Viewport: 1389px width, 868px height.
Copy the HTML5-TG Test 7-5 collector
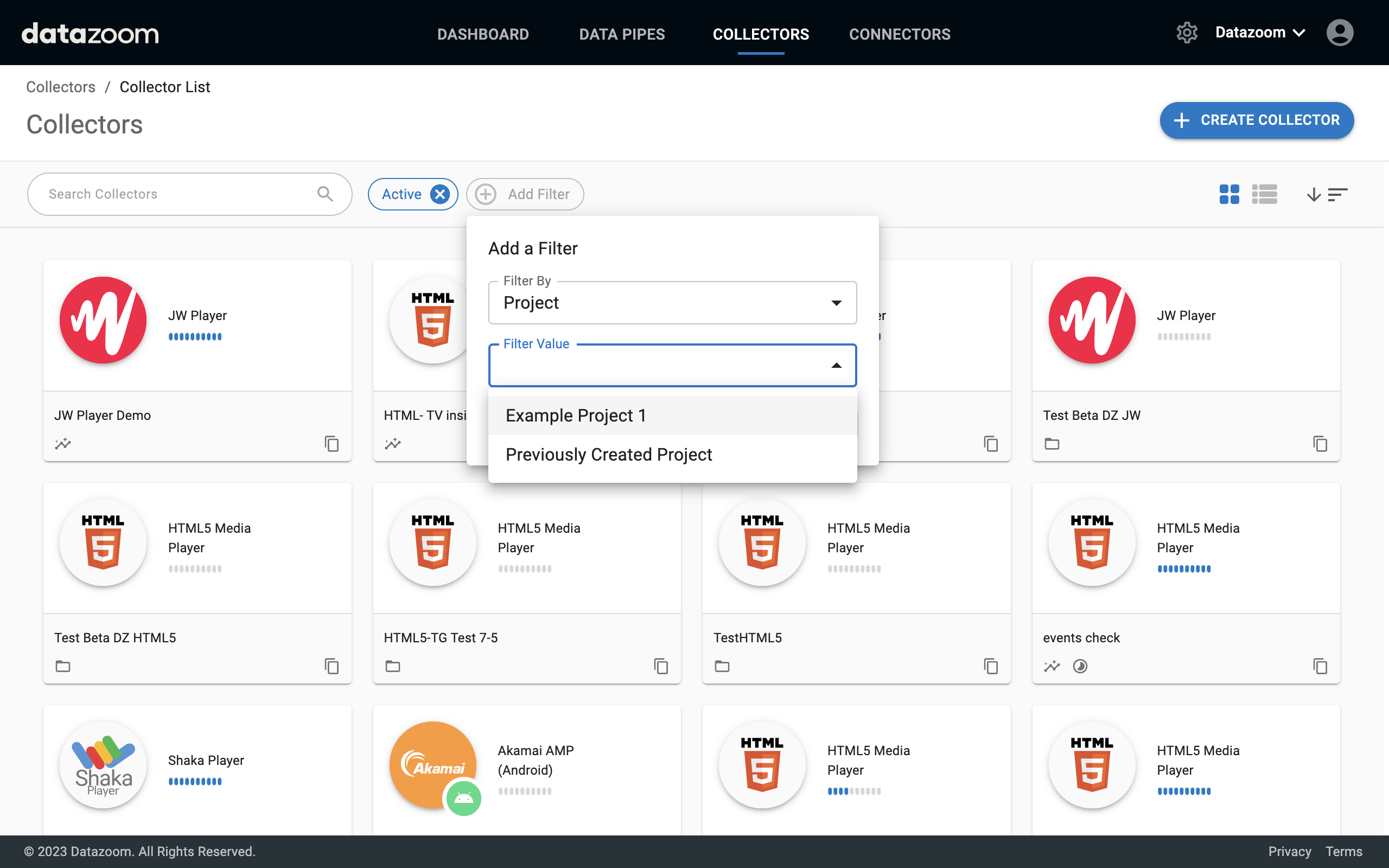click(x=661, y=666)
